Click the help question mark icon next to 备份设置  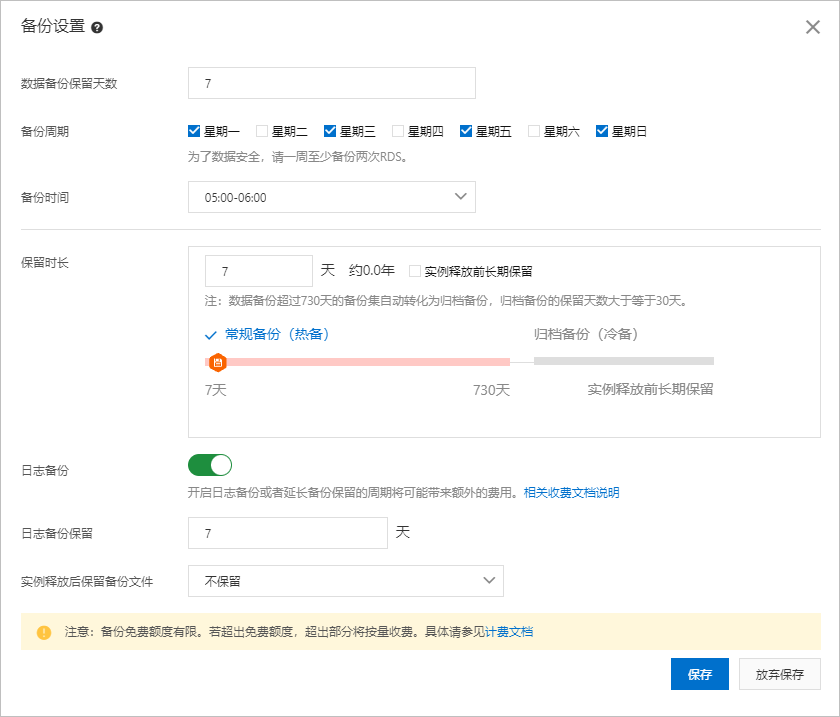(97, 27)
